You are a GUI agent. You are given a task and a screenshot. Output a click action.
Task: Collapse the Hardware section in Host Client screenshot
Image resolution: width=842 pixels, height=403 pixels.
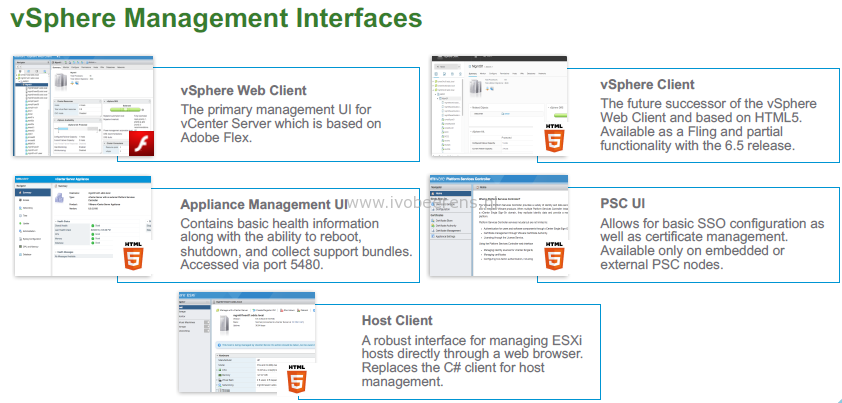[217, 355]
